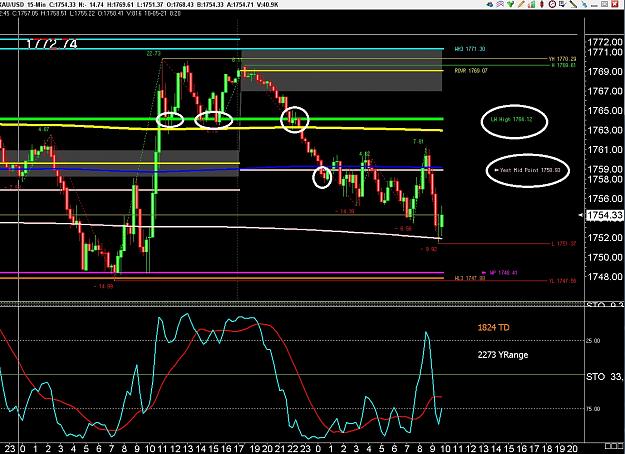
Task: Click the 75.00 stochastic level label
Action: [592, 409]
